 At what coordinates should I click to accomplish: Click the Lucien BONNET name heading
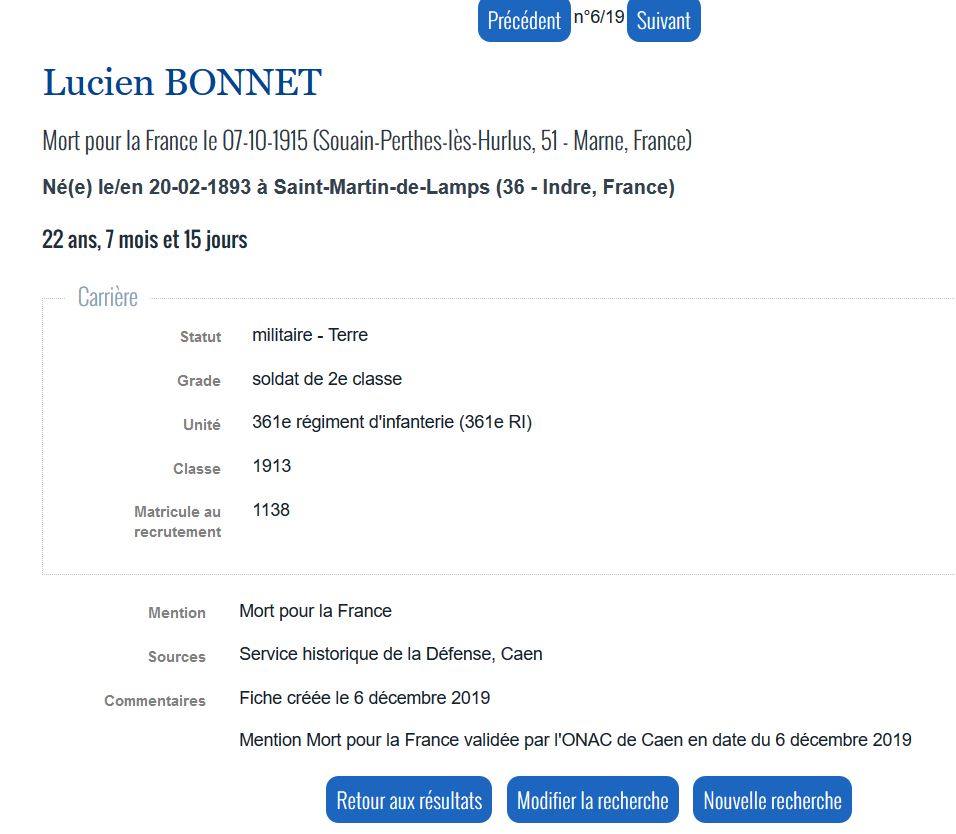point(182,83)
